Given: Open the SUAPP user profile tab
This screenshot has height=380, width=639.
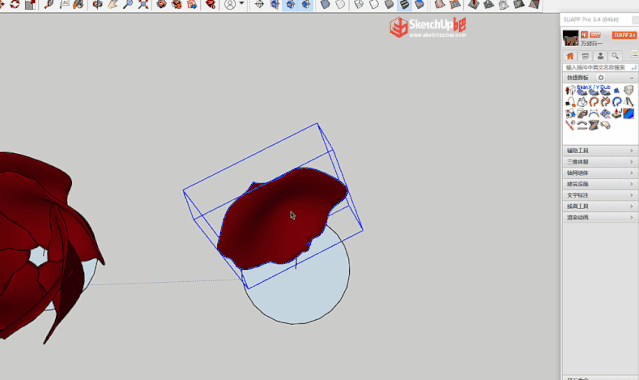Looking at the screenshot, I should point(600,56).
